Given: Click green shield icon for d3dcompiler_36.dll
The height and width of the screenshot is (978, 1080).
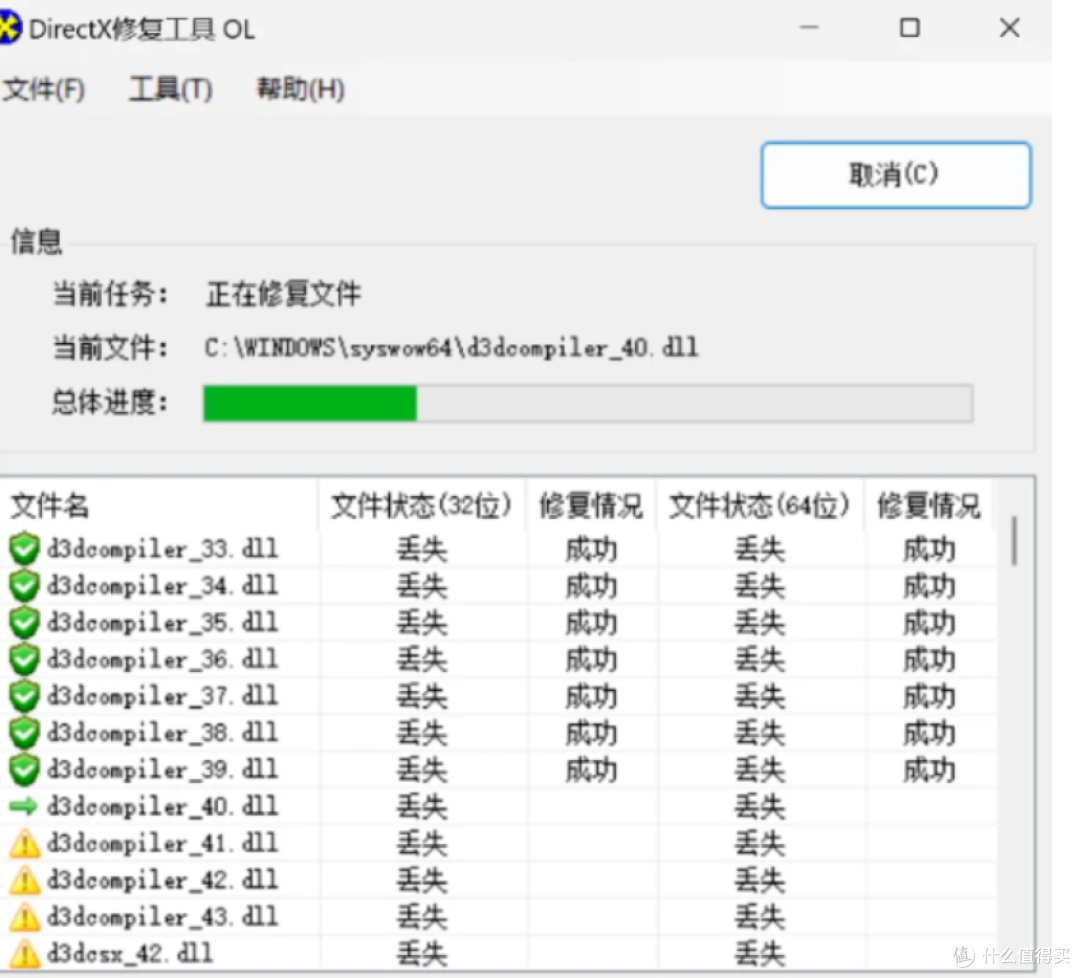Looking at the screenshot, I should pos(24,659).
